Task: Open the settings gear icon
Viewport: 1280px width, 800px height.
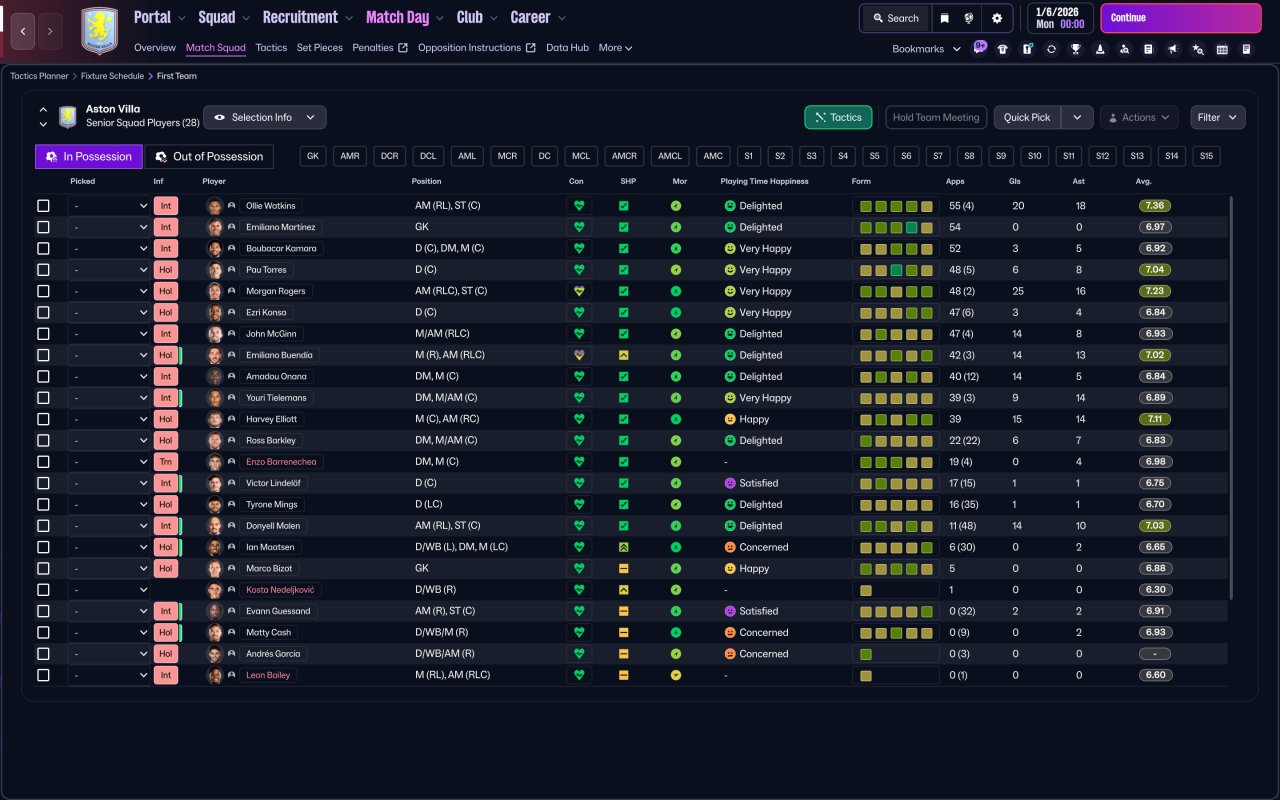Action: [997, 18]
